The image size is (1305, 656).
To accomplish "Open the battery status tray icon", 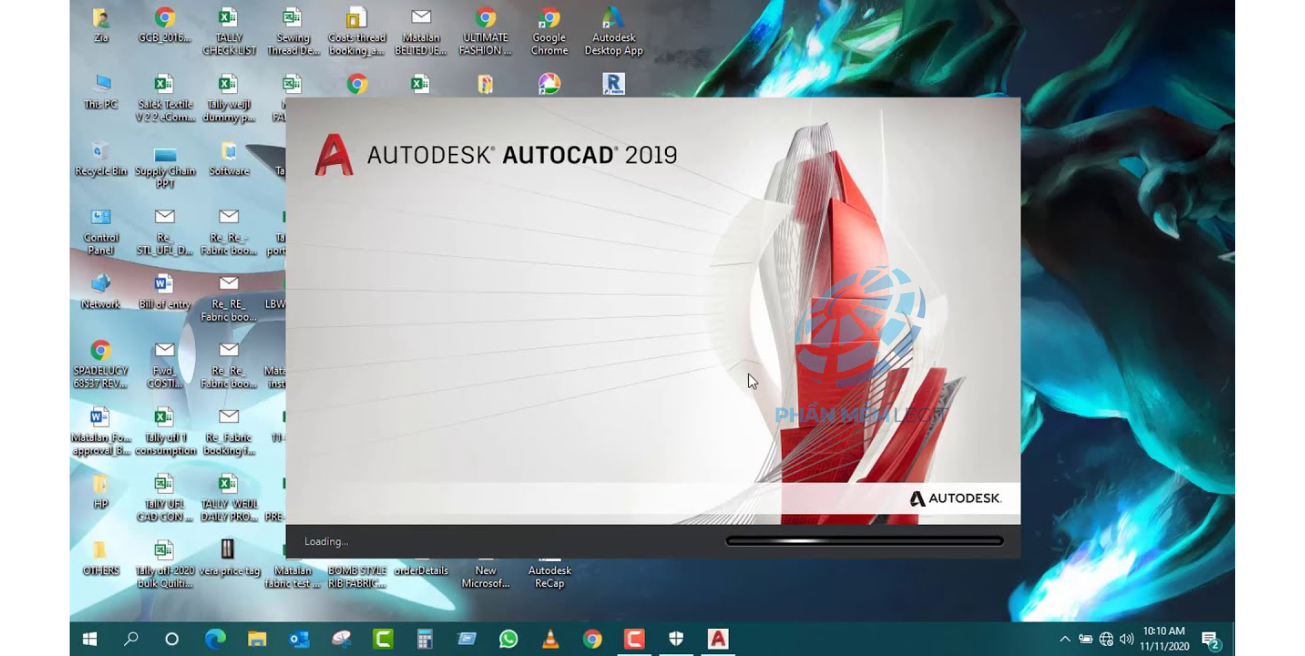I will point(1085,639).
